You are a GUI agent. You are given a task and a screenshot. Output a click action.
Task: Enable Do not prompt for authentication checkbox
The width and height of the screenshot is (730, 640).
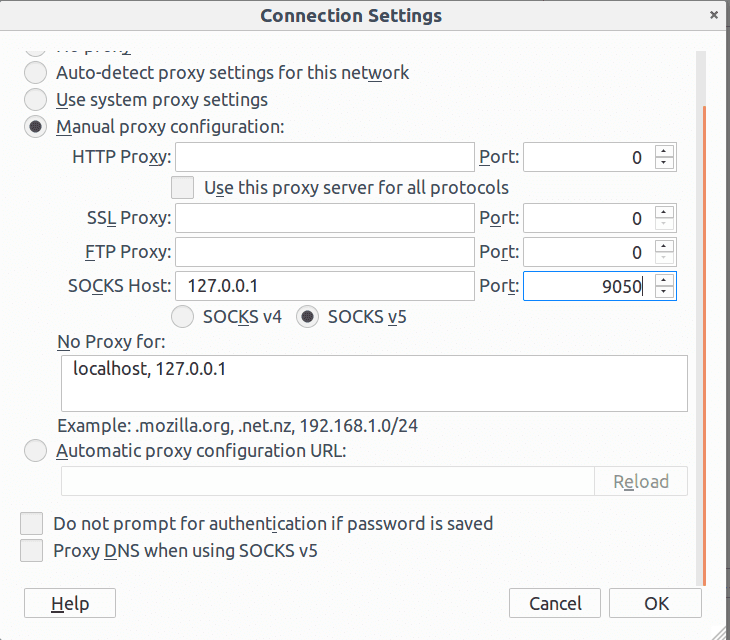click(x=33, y=524)
